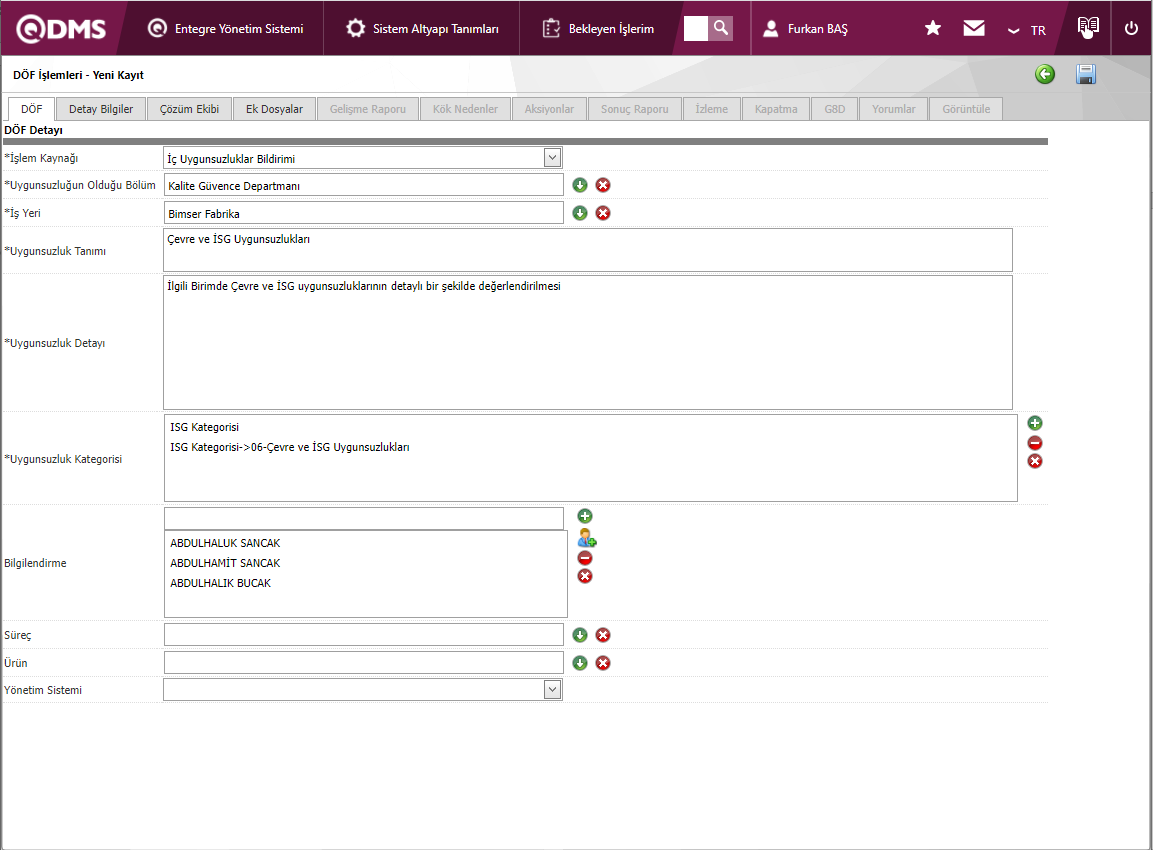The height and width of the screenshot is (850, 1153).
Task: Open Bekleyen İşlerim menu
Action: click(x=598, y=29)
